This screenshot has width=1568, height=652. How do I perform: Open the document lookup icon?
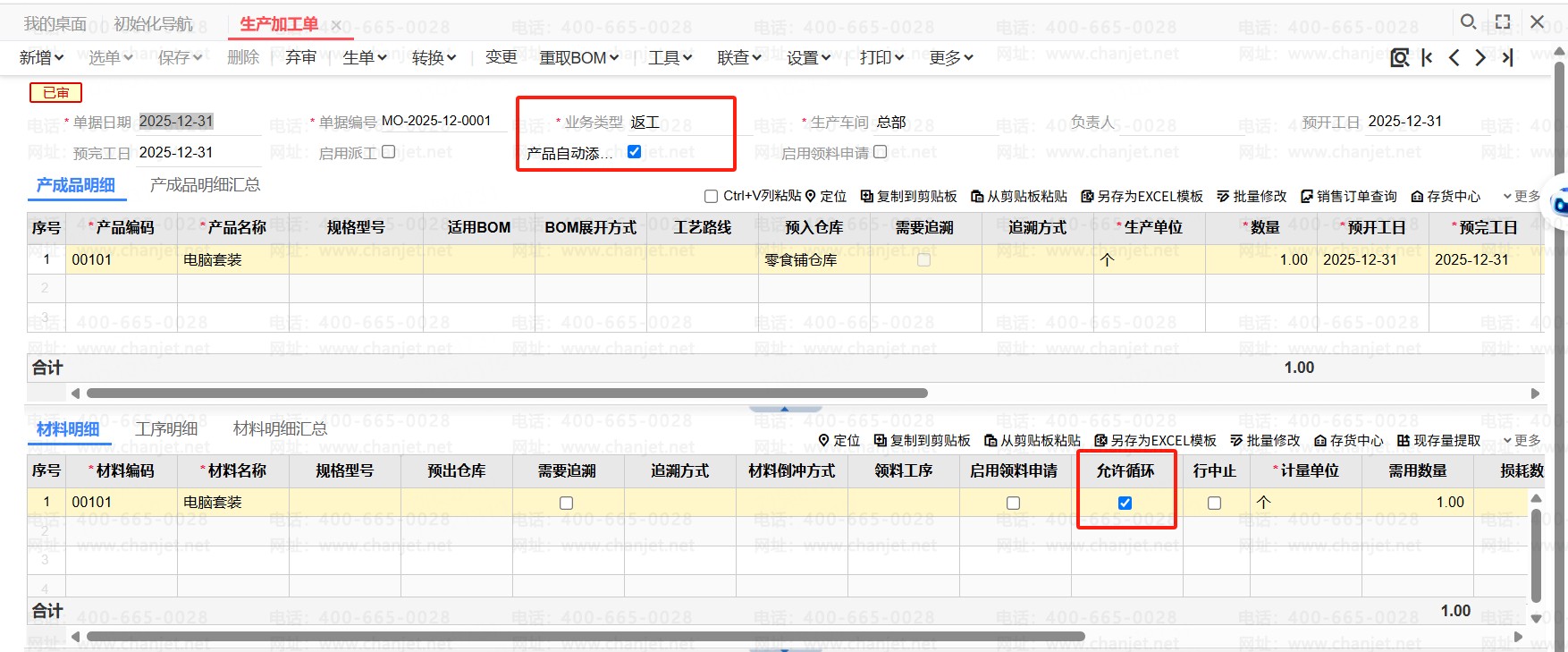click(x=1400, y=58)
